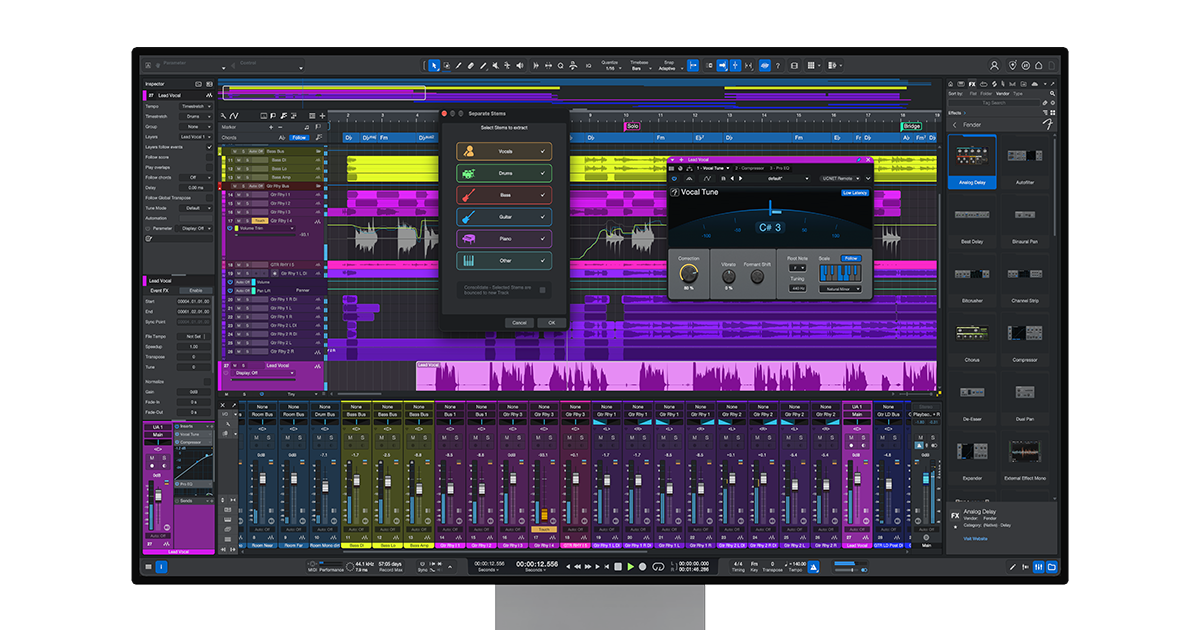The height and width of the screenshot is (630, 1200).
Task: Select the Range tool in the toolbar
Action: [447, 65]
